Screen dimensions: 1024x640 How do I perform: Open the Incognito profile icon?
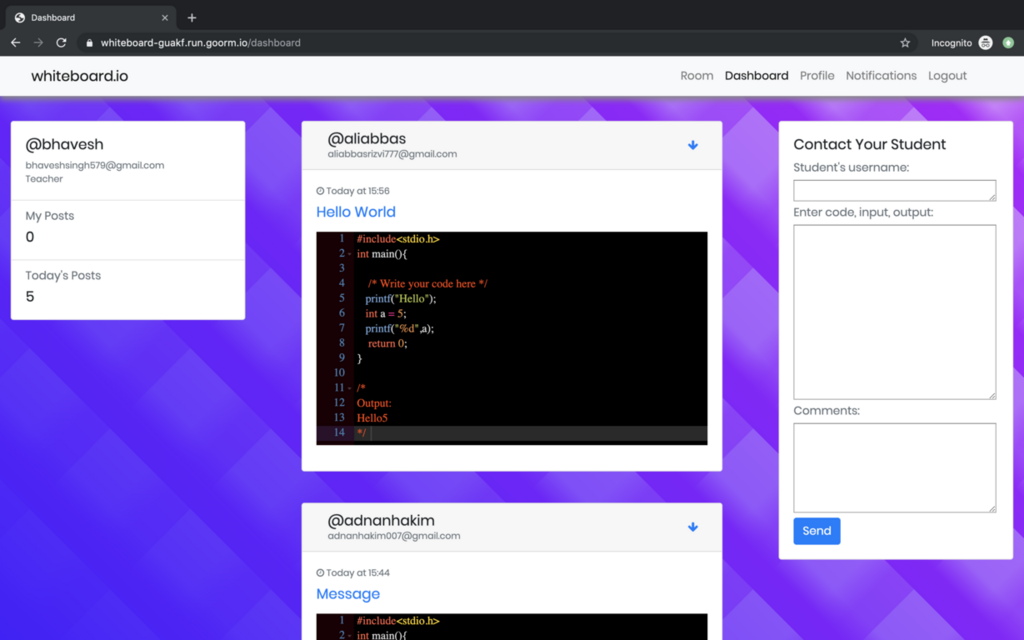click(x=985, y=42)
